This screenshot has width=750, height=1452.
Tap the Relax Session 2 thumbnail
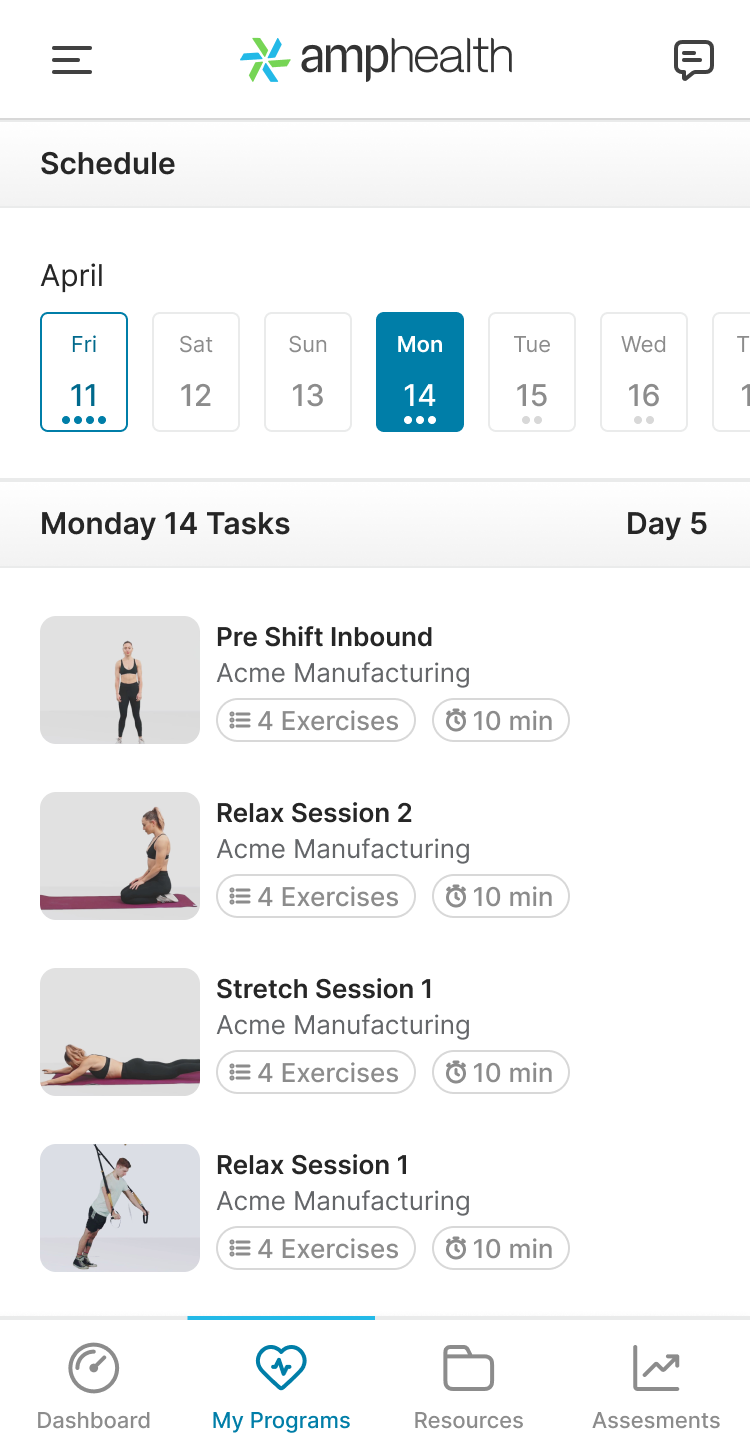coord(120,856)
